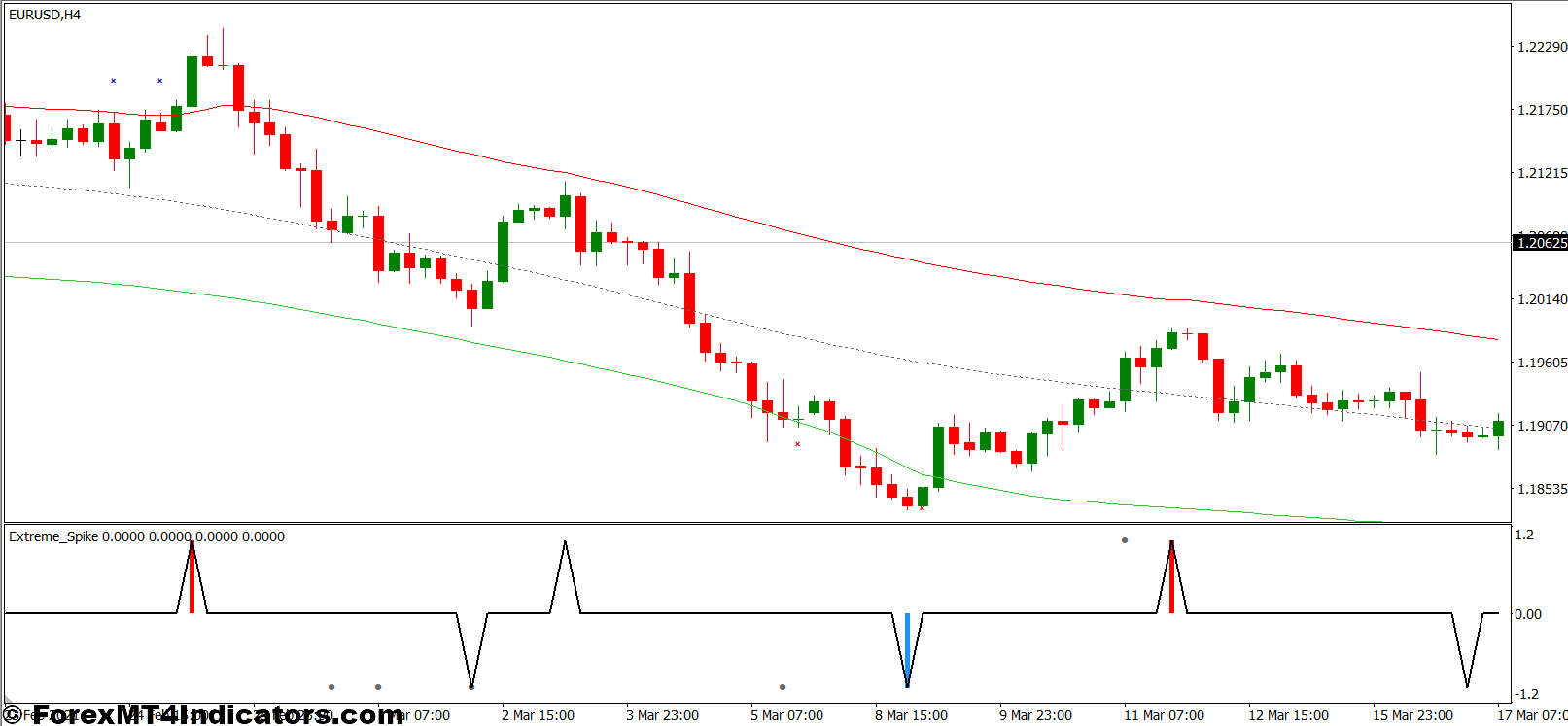The width and height of the screenshot is (1568, 726).
Task: Click the tall green candle at the chart's peak
Action: pos(192,82)
